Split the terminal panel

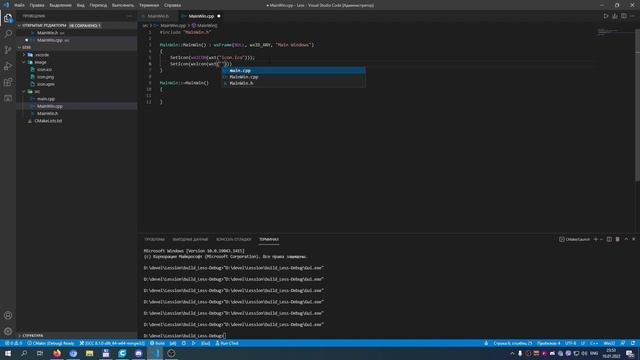609,239
